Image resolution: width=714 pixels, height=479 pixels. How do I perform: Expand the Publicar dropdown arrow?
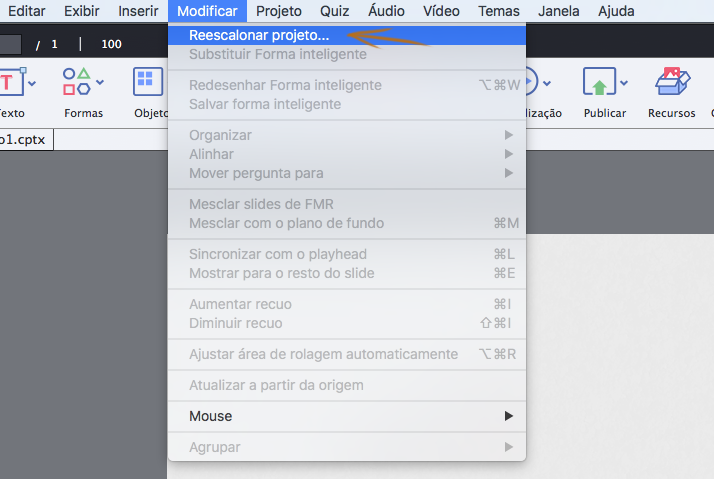coord(624,82)
